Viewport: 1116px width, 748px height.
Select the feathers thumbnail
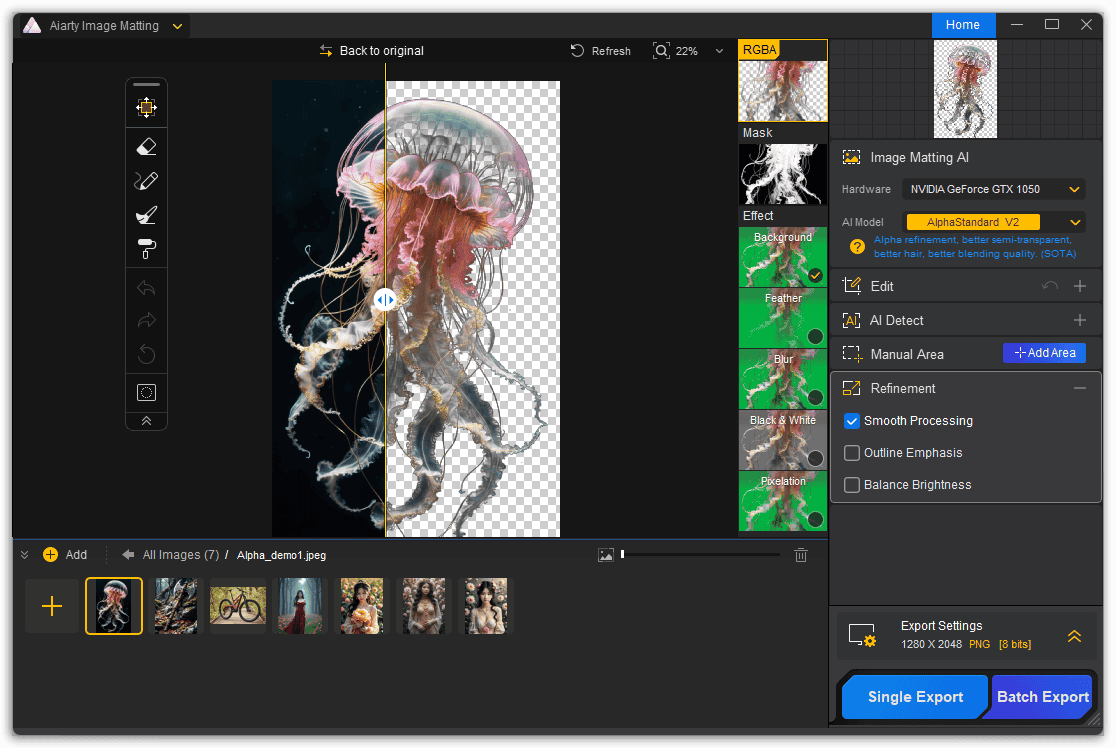tap(176, 606)
